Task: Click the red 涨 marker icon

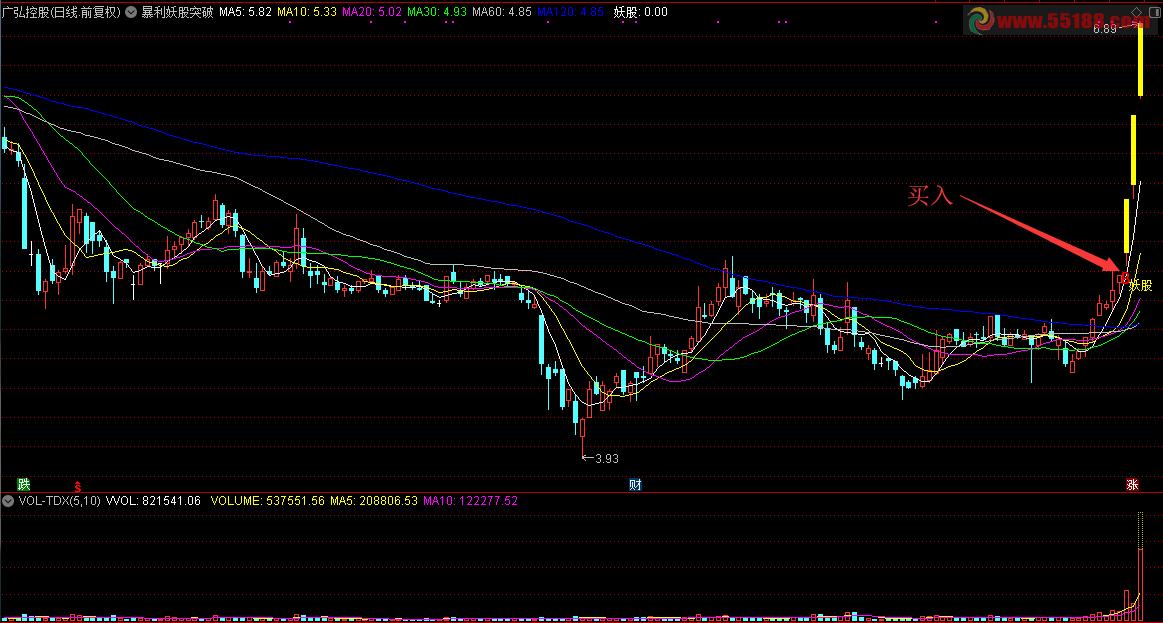Action: (1132, 484)
